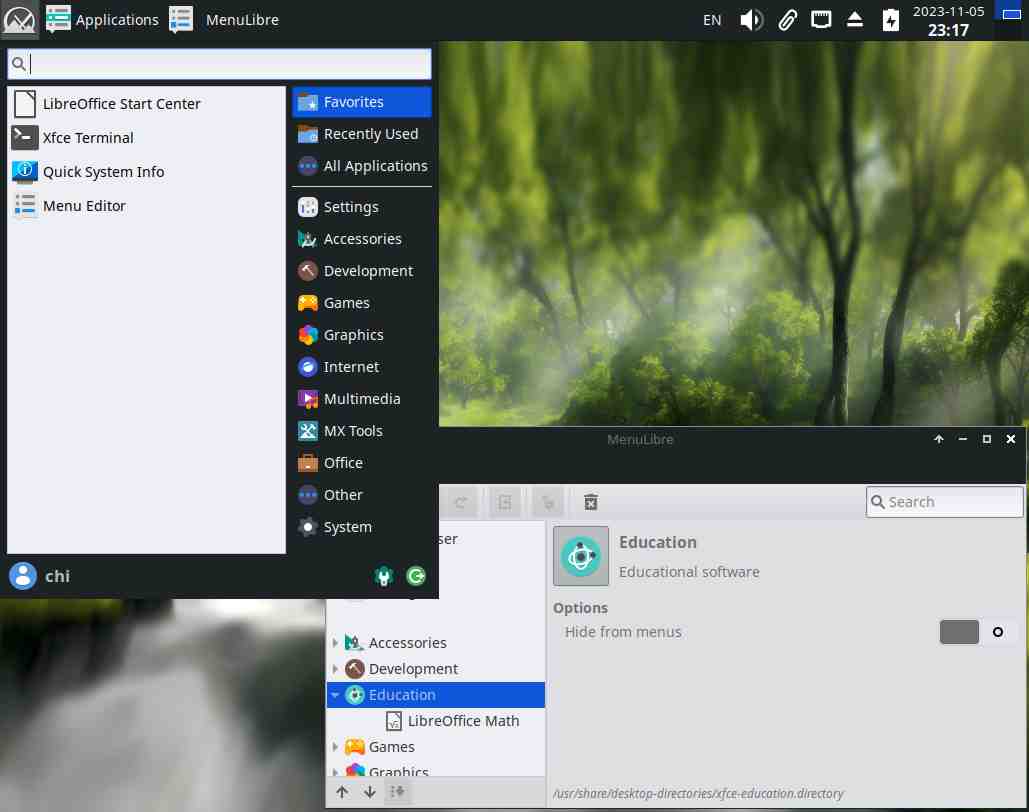Click the xfce-education.directory file path
Viewport: 1029px width, 812px height.
point(698,794)
